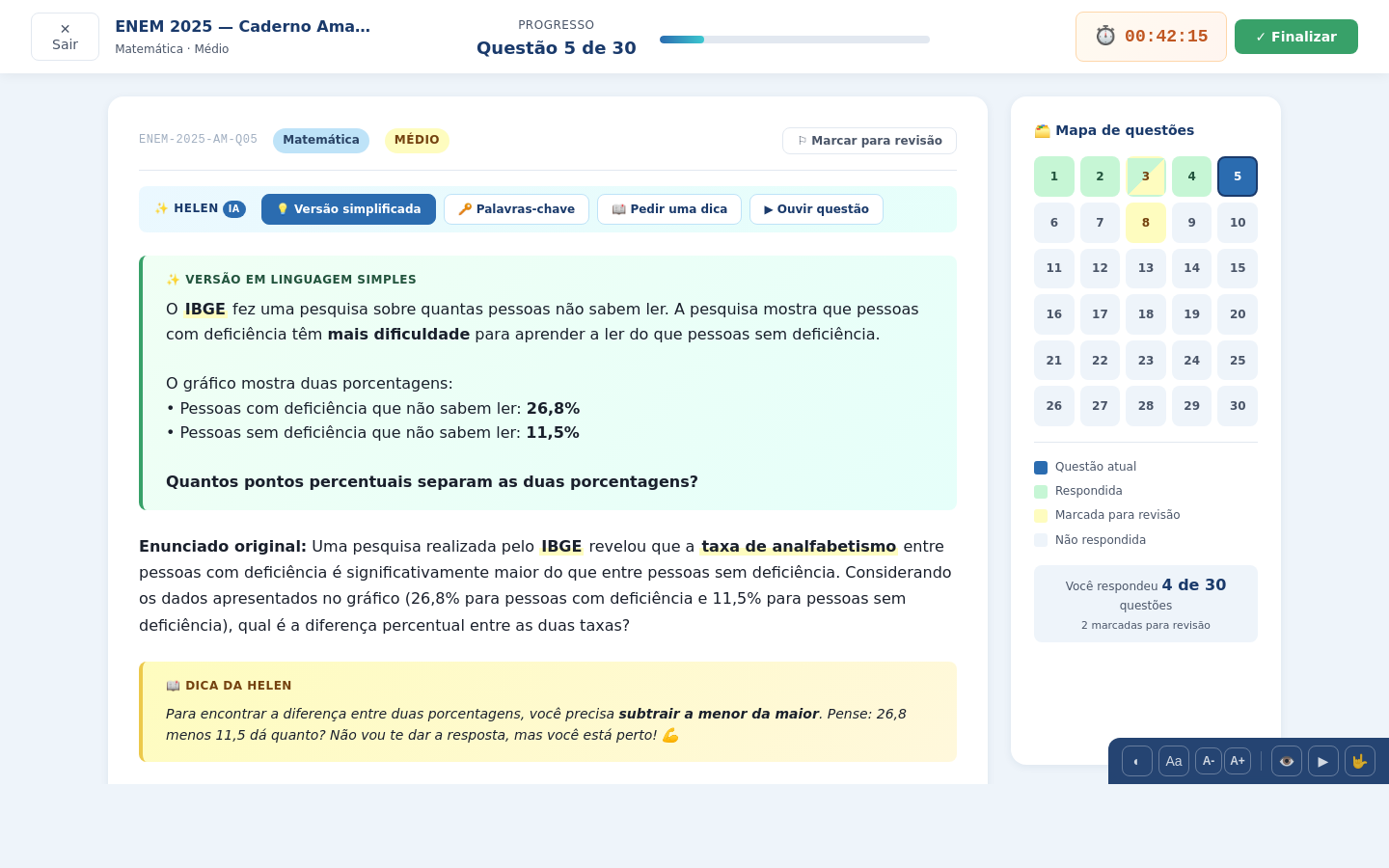Play the read-aloud audio icon
The width and height of the screenshot is (1389, 868).
point(1323,761)
